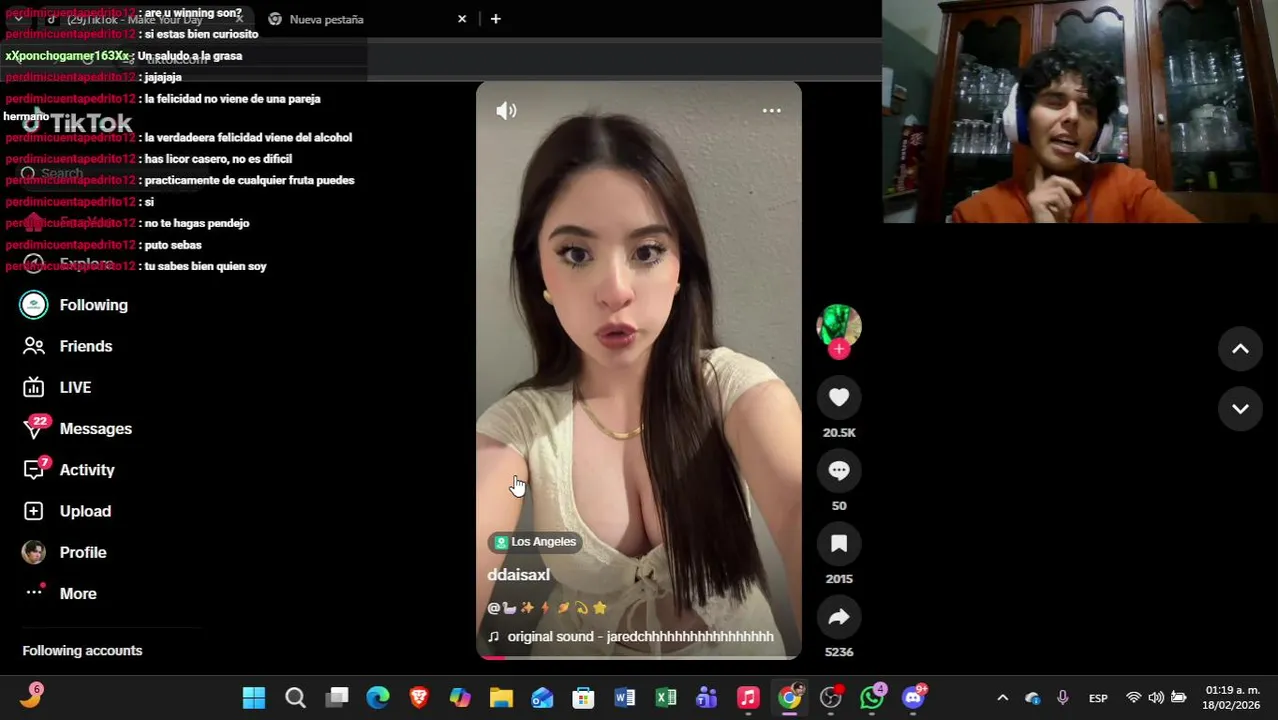Open Messages in the sidebar
The width and height of the screenshot is (1278, 720).
click(95, 428)
